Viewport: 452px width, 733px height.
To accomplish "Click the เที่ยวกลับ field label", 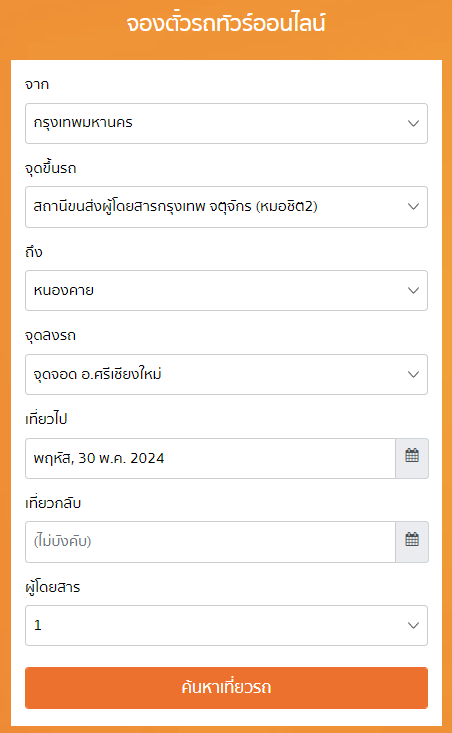I will (53, 503).
